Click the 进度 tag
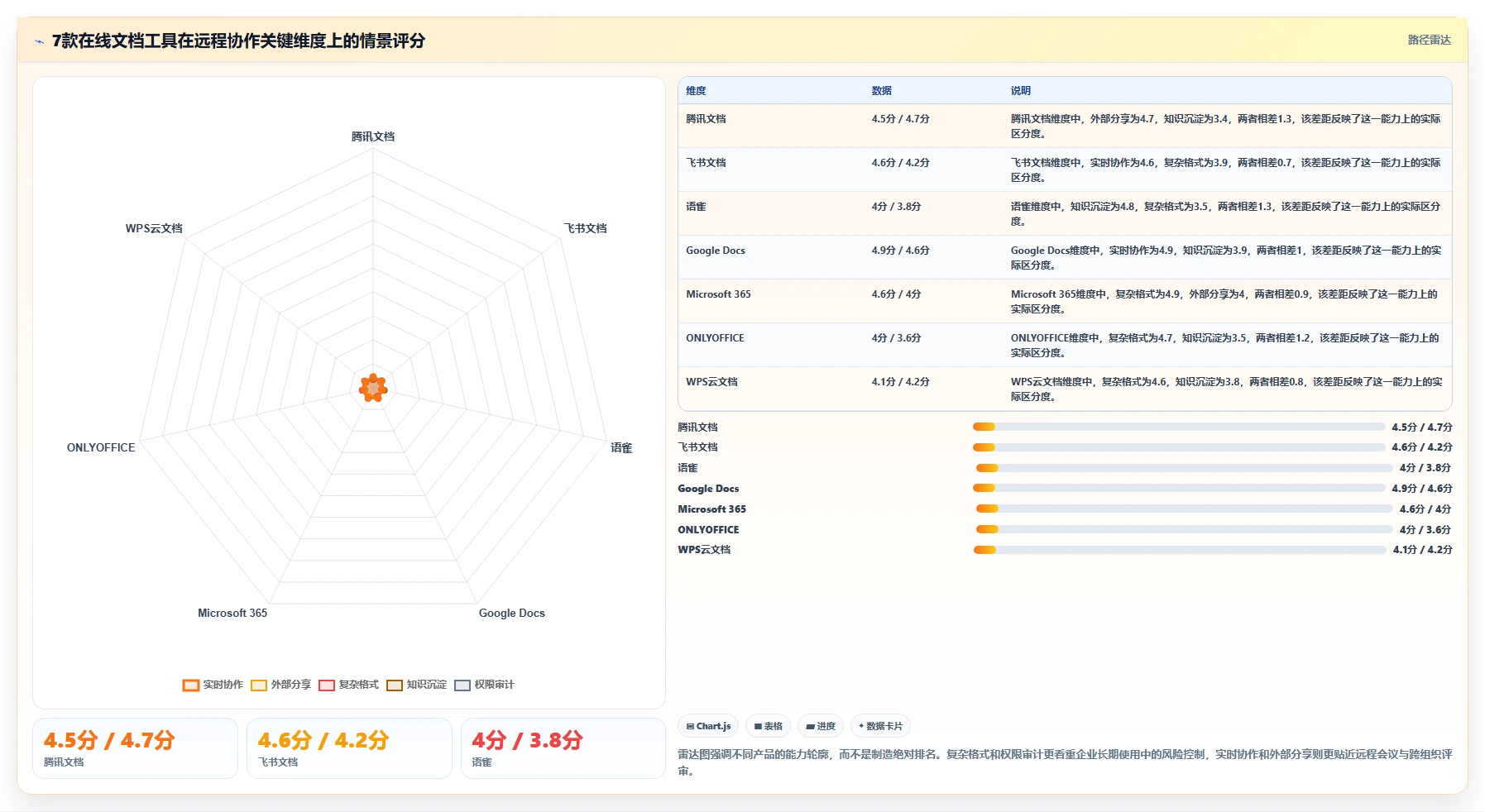This screenshot has width=1485, height=812. [x=821, y=726]
